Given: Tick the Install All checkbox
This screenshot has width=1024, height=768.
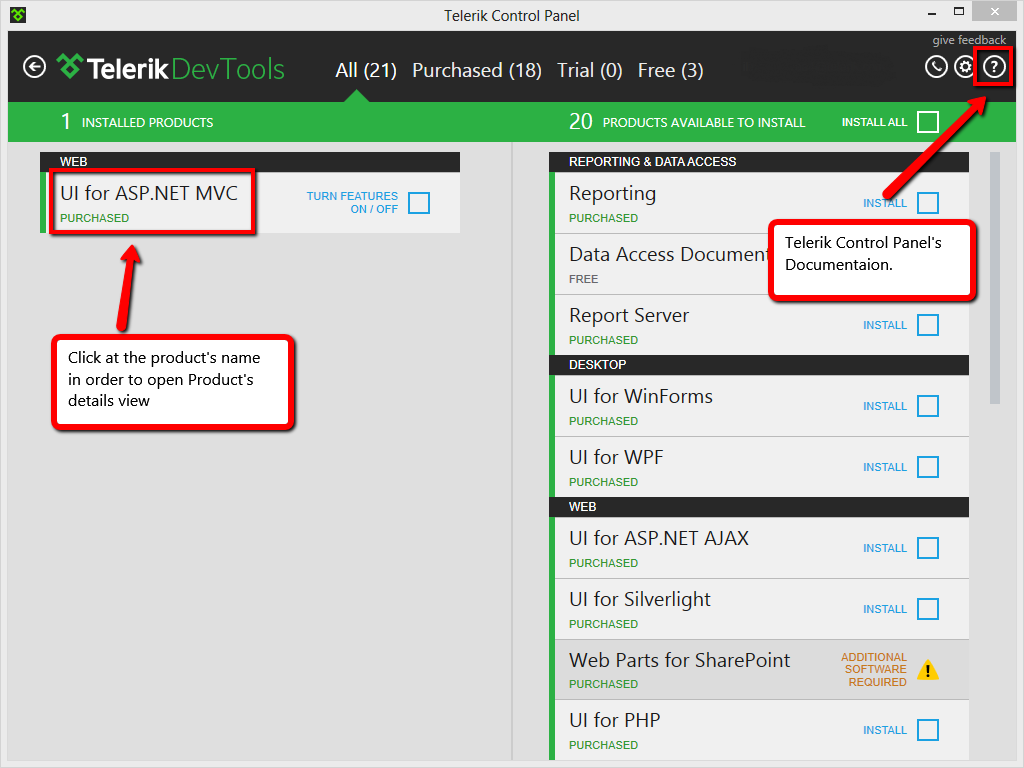Looking at the screenshot, I should (928, 122).
